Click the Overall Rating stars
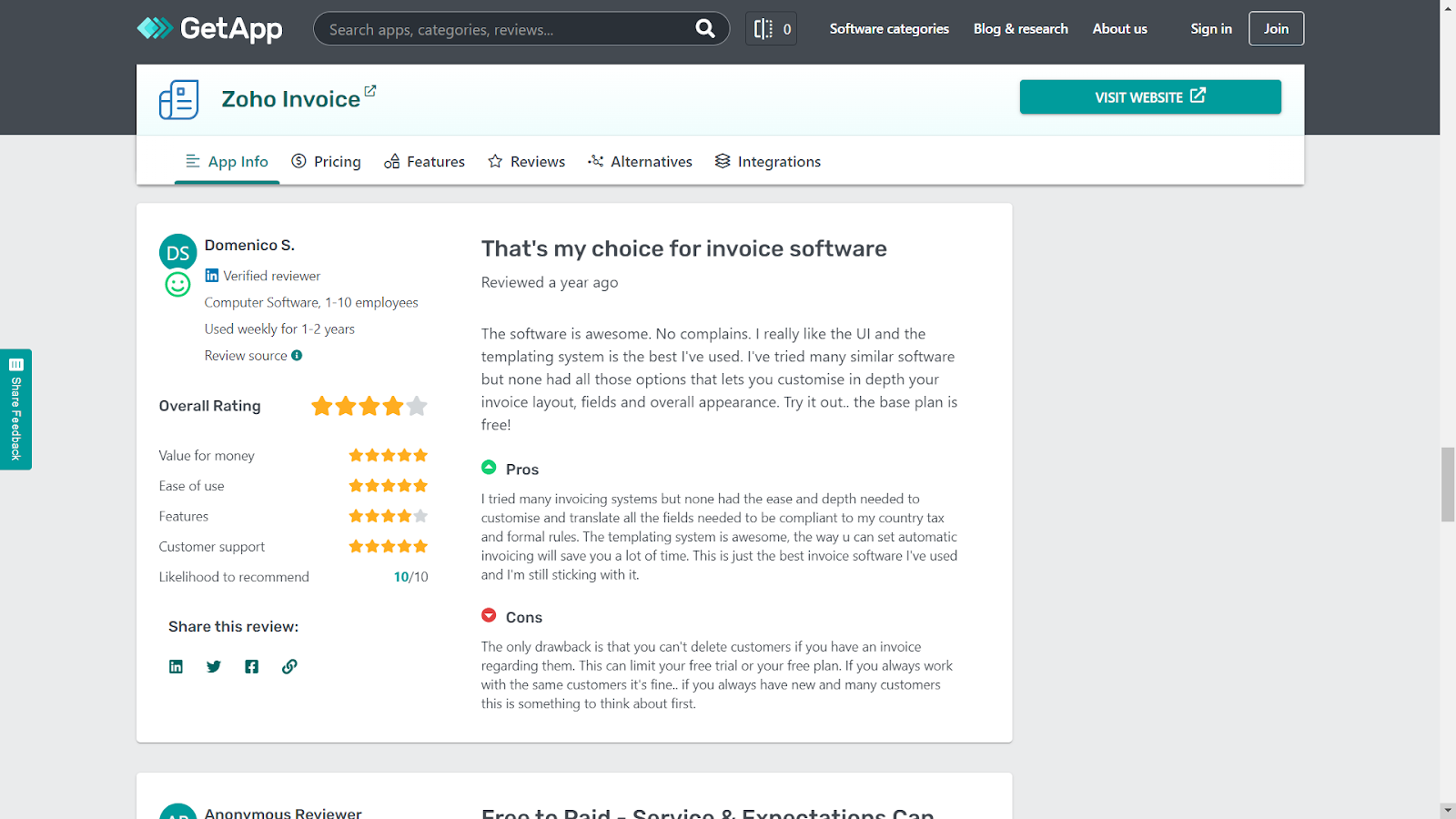Screen dimensions: 1456x819 click(x=369, y=406)
